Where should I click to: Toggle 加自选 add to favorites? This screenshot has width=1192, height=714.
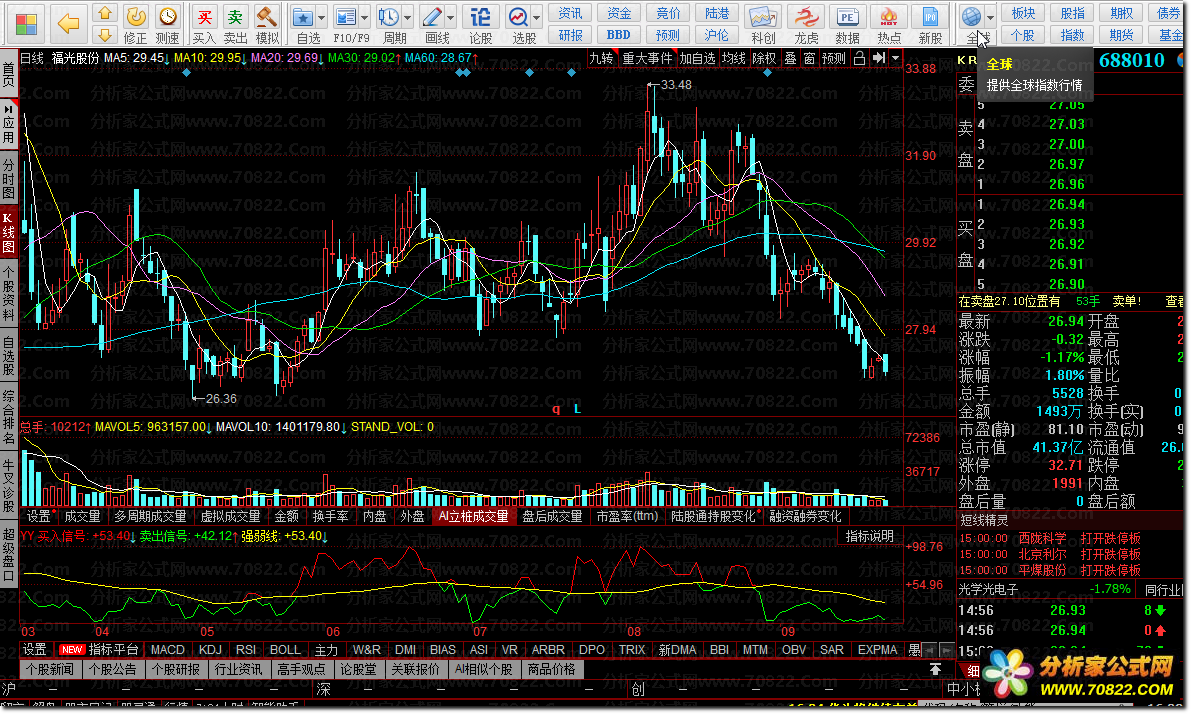pyautogui.click(x=697, y=59)
